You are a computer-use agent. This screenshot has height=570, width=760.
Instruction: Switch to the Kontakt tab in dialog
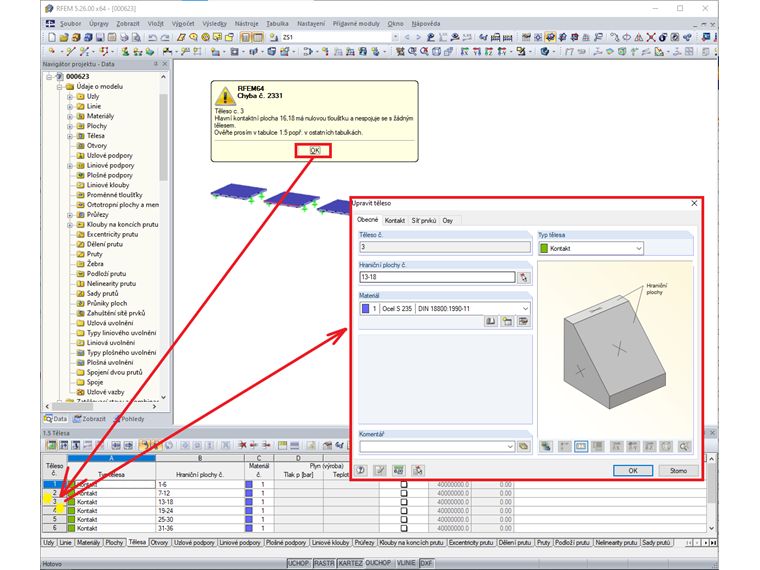tap(395, 221)
